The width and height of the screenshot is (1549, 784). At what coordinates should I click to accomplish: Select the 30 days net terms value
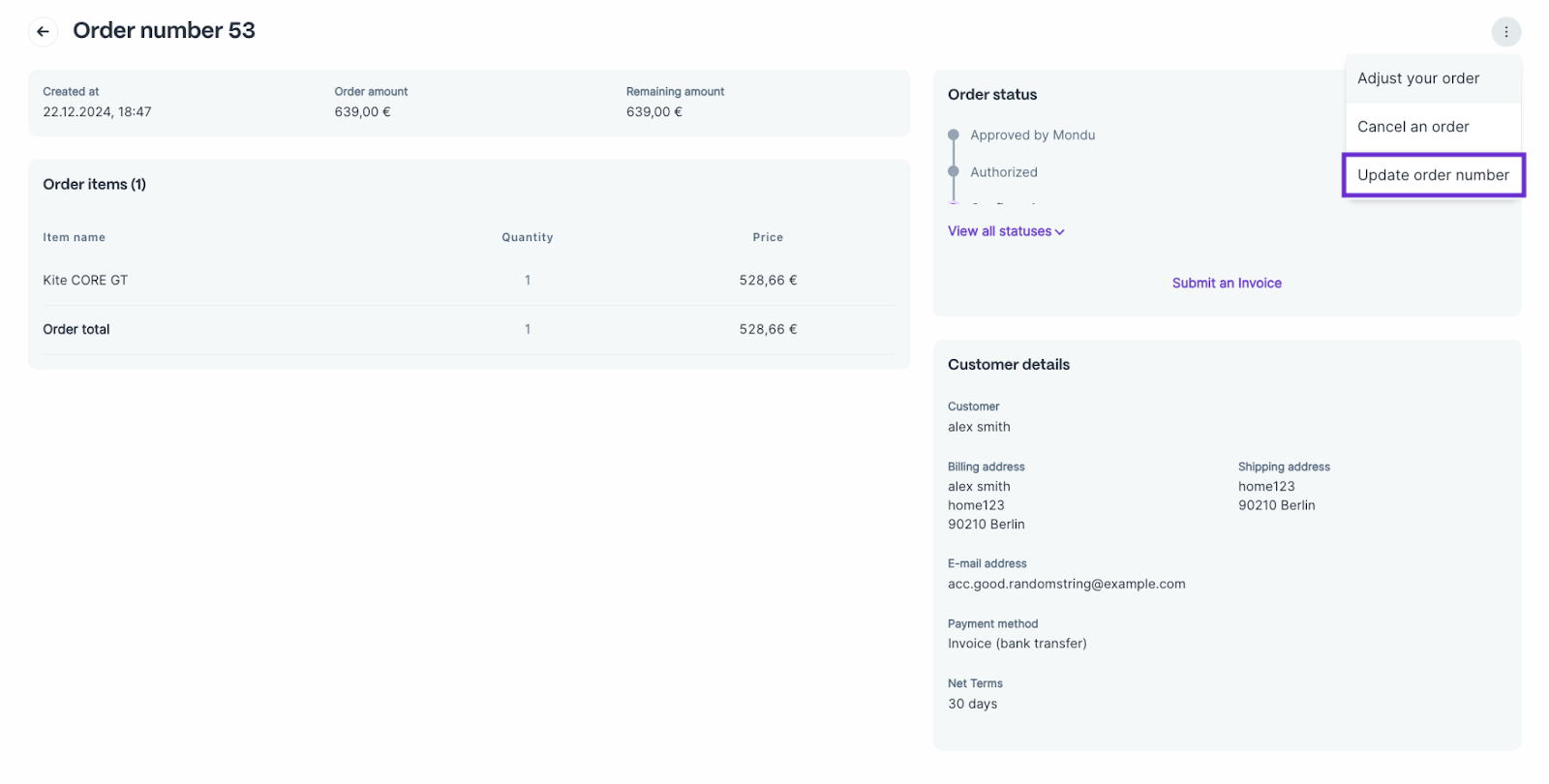(972, 704)
